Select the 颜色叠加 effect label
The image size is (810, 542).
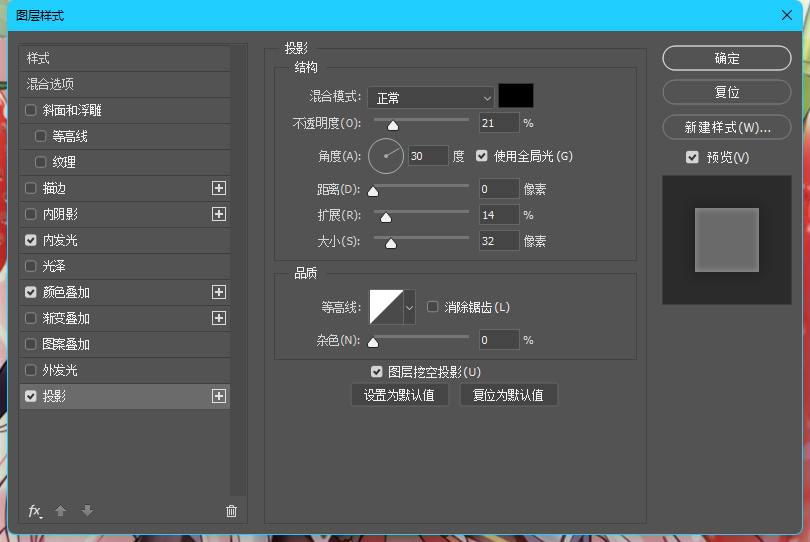pos(66,292)
